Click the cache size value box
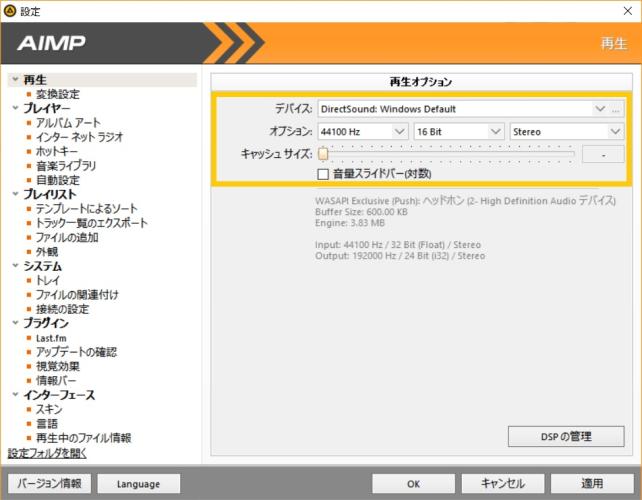Image resolution: width=642 pixels, height=500 pixels. [x=603, y=154]
